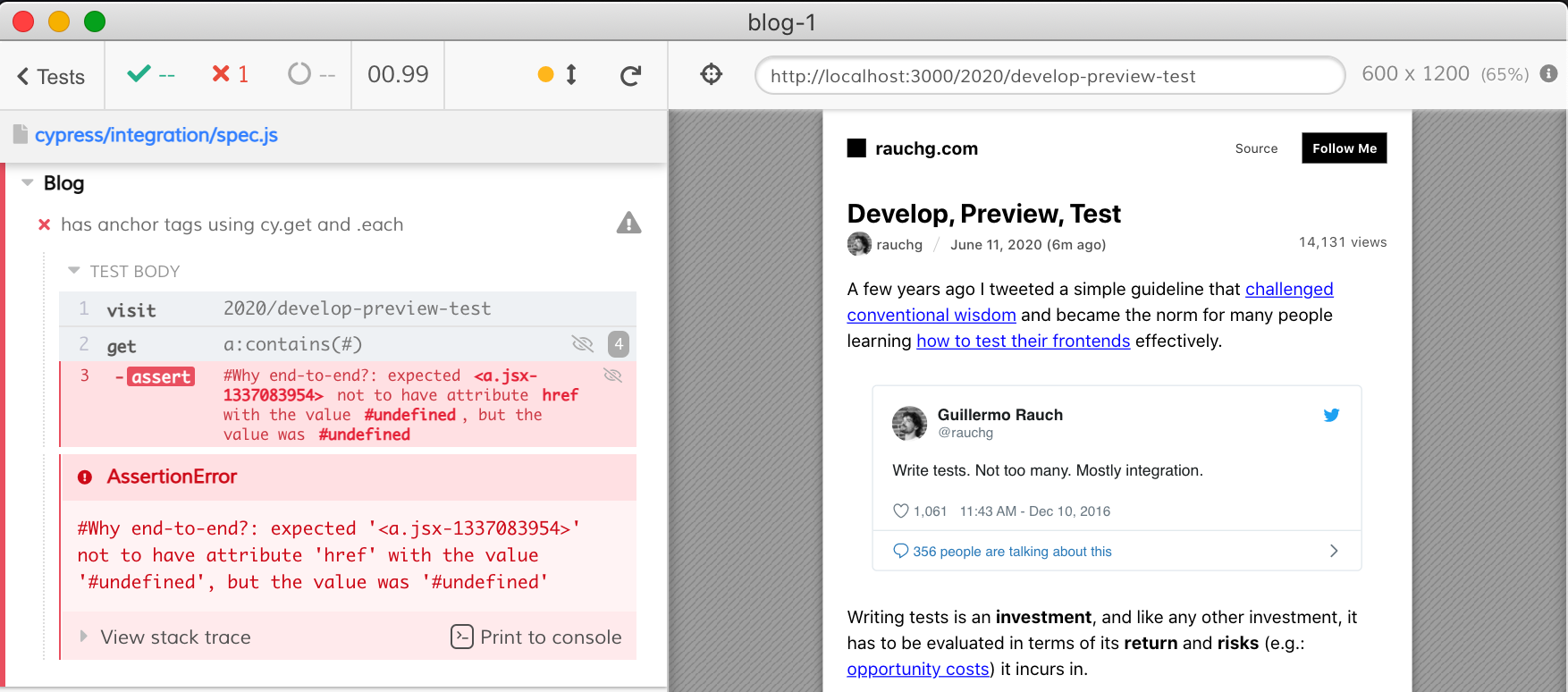This screenshot has height=692, width=1568.
Task: Click hidden eye icon on assert row
Action: 612,376
